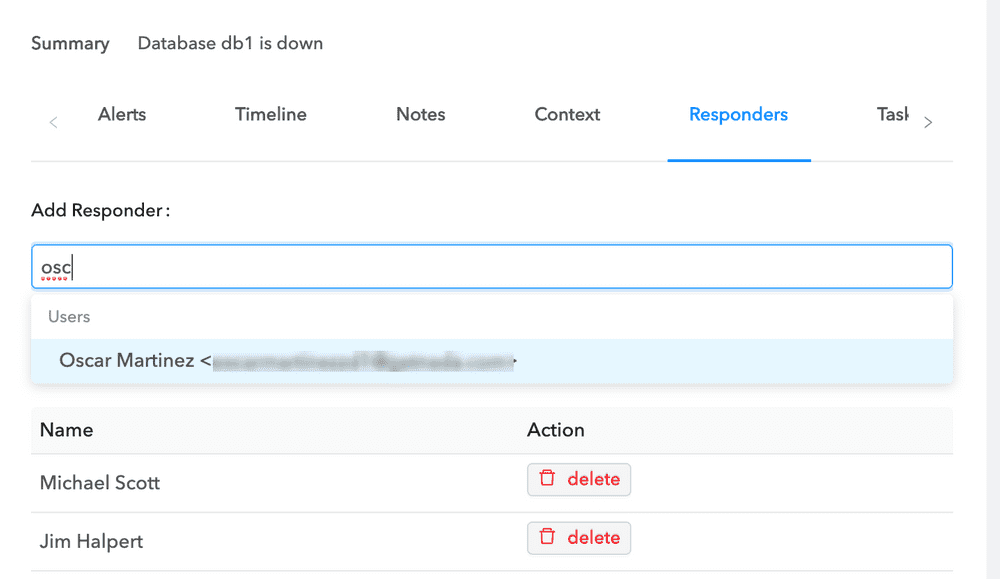Screen dimensions: 1000x579
Task: Switch to the Alerts tab
Action: [x=121, y=114]
